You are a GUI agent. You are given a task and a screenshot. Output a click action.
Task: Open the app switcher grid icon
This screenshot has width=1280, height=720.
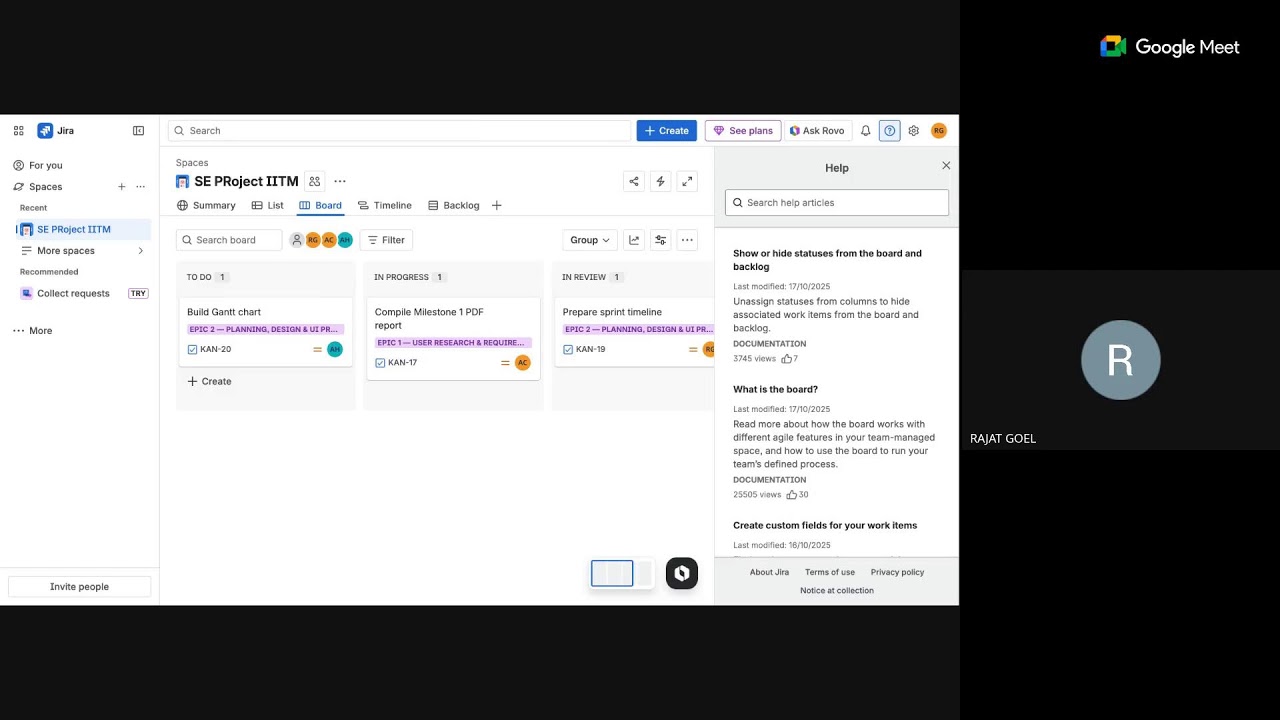[x=18, y=131]
